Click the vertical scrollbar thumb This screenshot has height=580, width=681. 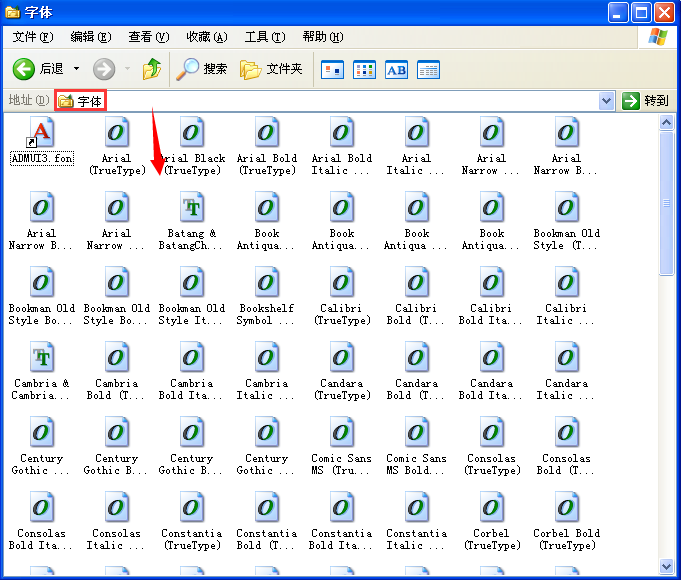pos(666,203)
